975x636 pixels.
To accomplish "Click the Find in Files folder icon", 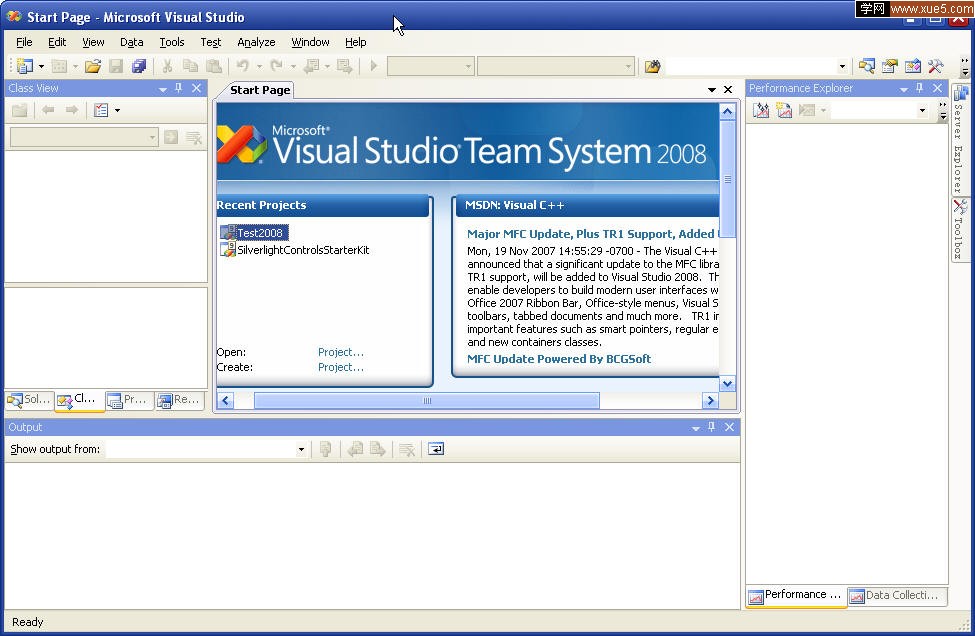I will (x=652, y=66).
